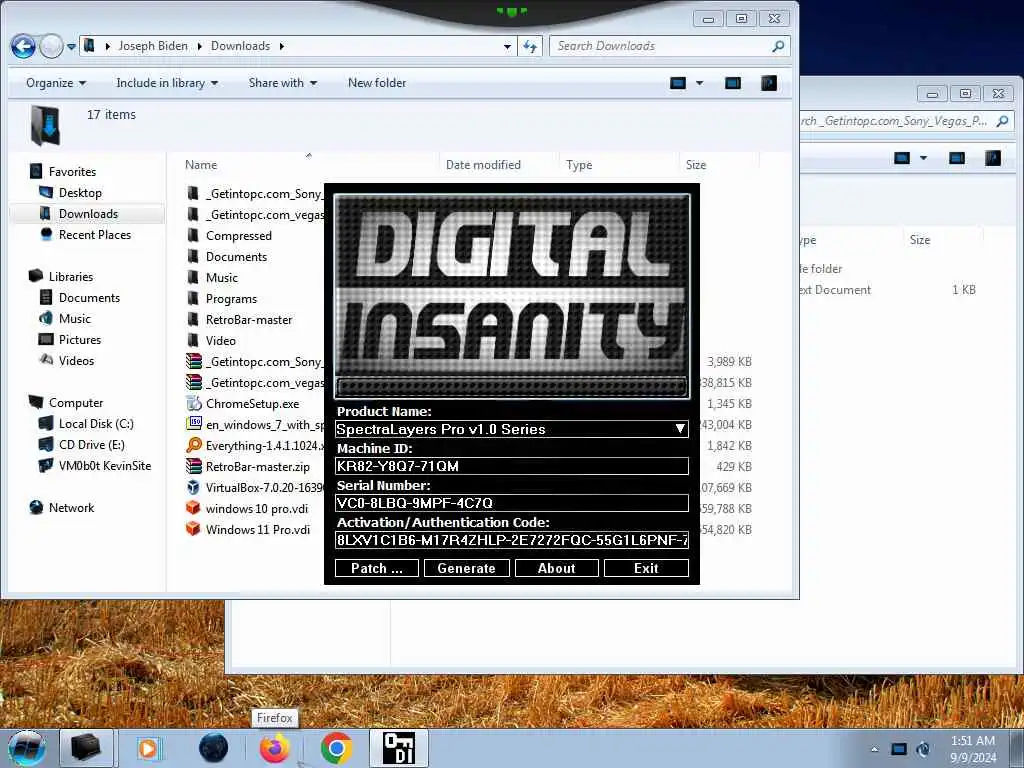The image size is (1024, 768).
Task: Select Pictures under Libraries
Action: (80, 340)
